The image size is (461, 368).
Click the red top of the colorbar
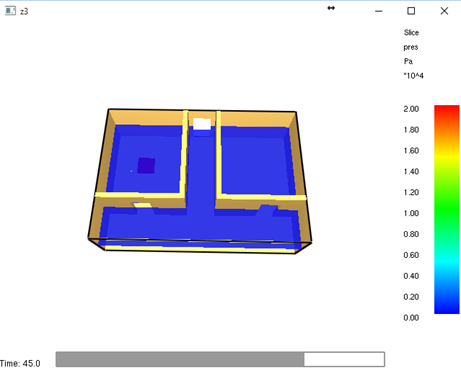click(447, 110)
